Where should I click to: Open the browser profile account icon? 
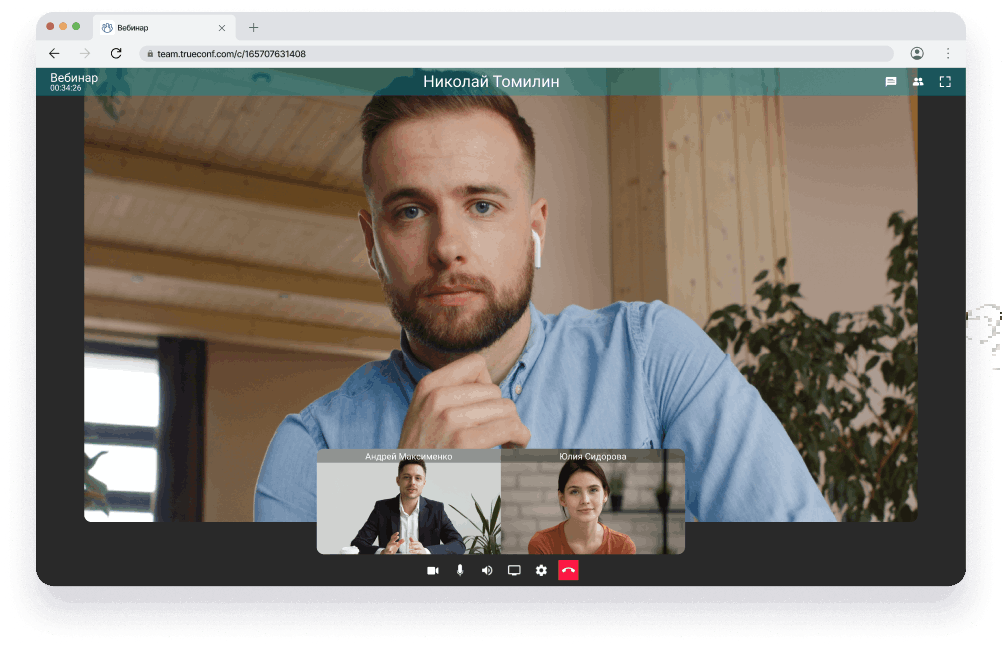pos(917,53)
